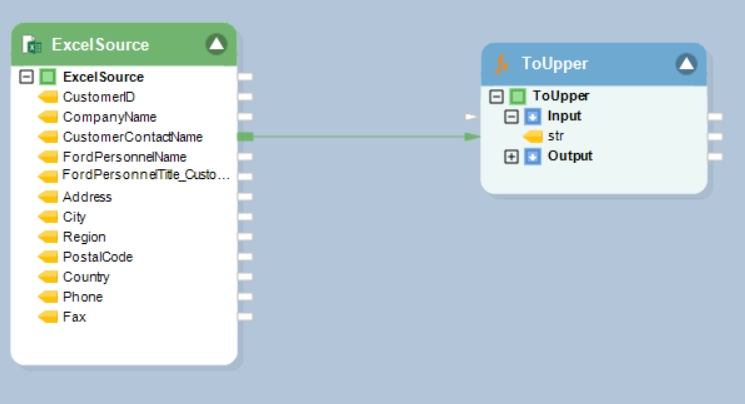
Task: Select the Country field label
Action: (86, 277)
